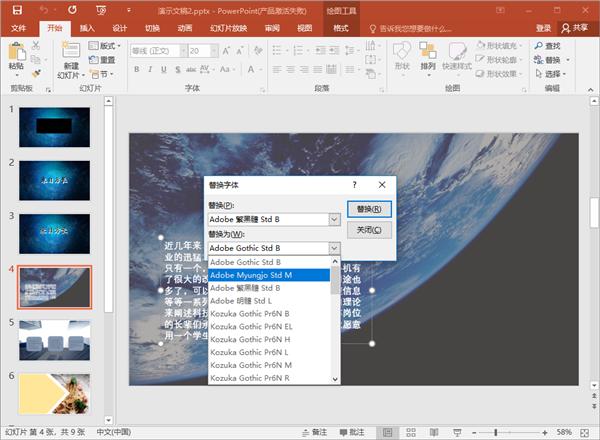This screenshot has width=600, height=440.
Task: Toggle 批注 comments pane in status bar
Action: pyautogui.click(x=352, y=432)
